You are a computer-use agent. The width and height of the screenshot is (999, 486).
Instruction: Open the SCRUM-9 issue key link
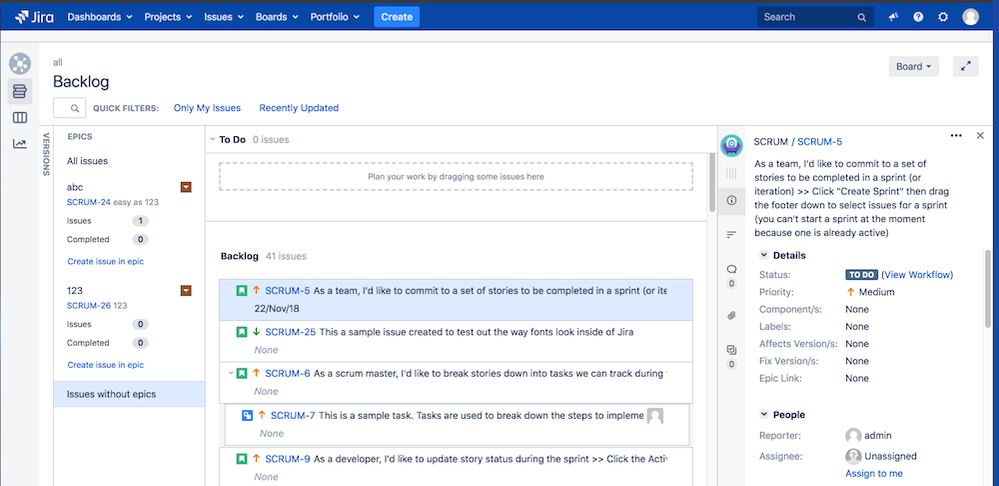[x=287, y=459]
